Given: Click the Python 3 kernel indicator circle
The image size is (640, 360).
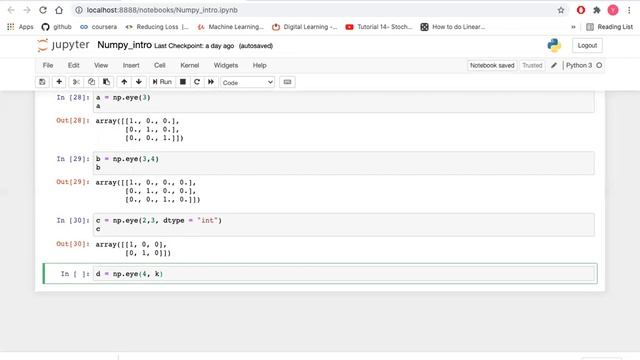Looking at the screenshot, I should 599,65.
